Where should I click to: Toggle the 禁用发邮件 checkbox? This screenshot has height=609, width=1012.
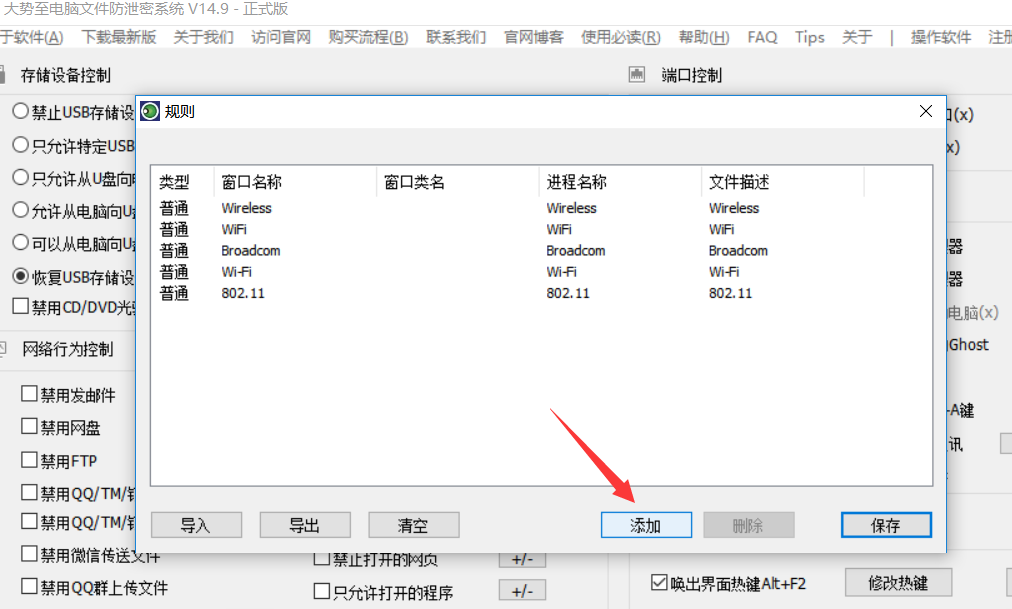pos(29,394)
